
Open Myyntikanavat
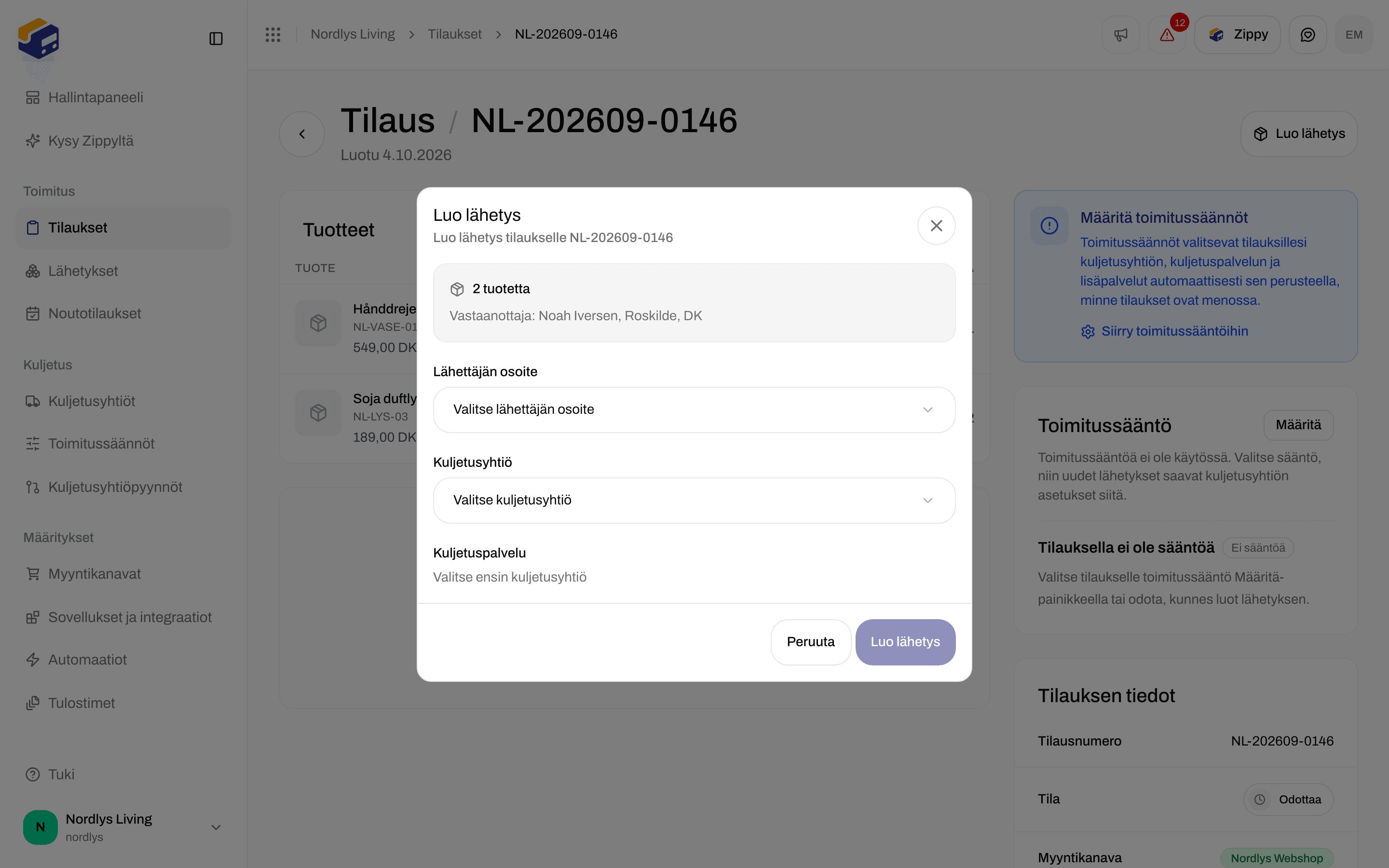click(x=123, y=574)
